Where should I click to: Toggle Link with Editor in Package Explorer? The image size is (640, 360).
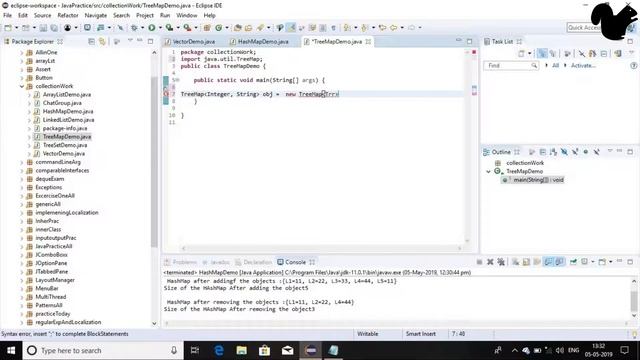(102, 42)
